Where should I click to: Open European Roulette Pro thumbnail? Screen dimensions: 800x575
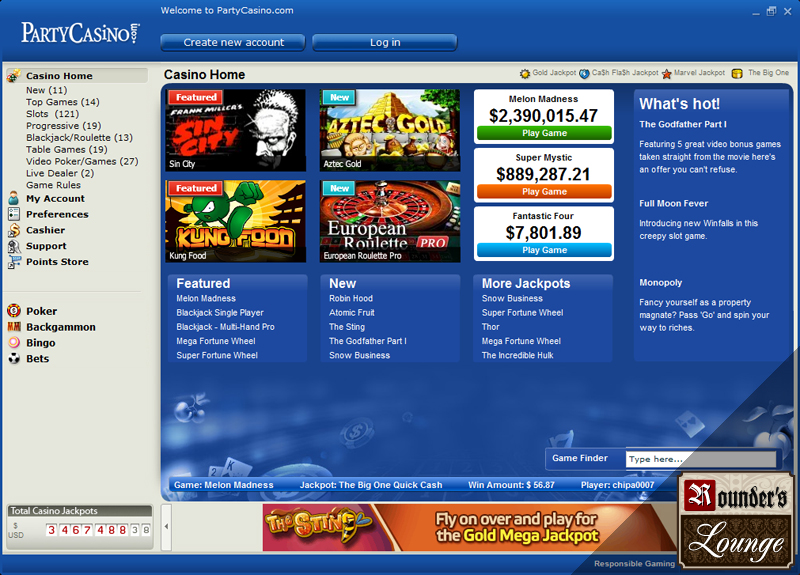click(390, 221)
